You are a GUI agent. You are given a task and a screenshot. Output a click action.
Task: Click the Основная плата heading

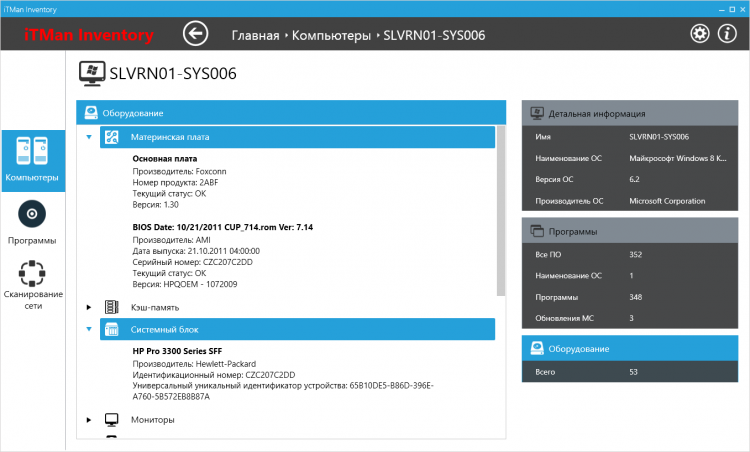pos(165,159)
